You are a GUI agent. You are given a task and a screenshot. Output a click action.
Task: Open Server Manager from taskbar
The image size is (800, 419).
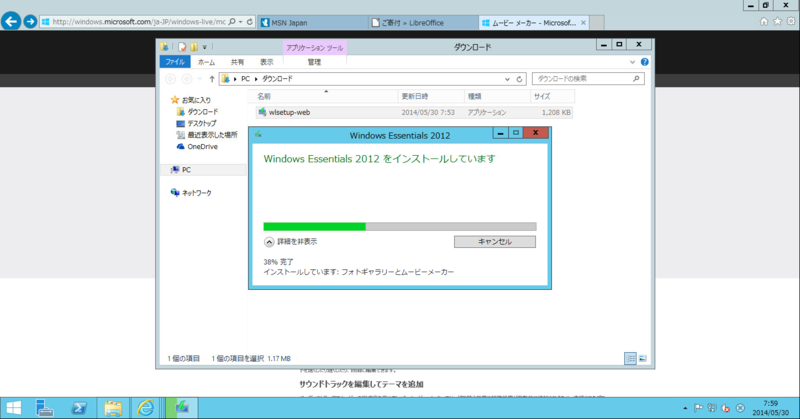45,408
